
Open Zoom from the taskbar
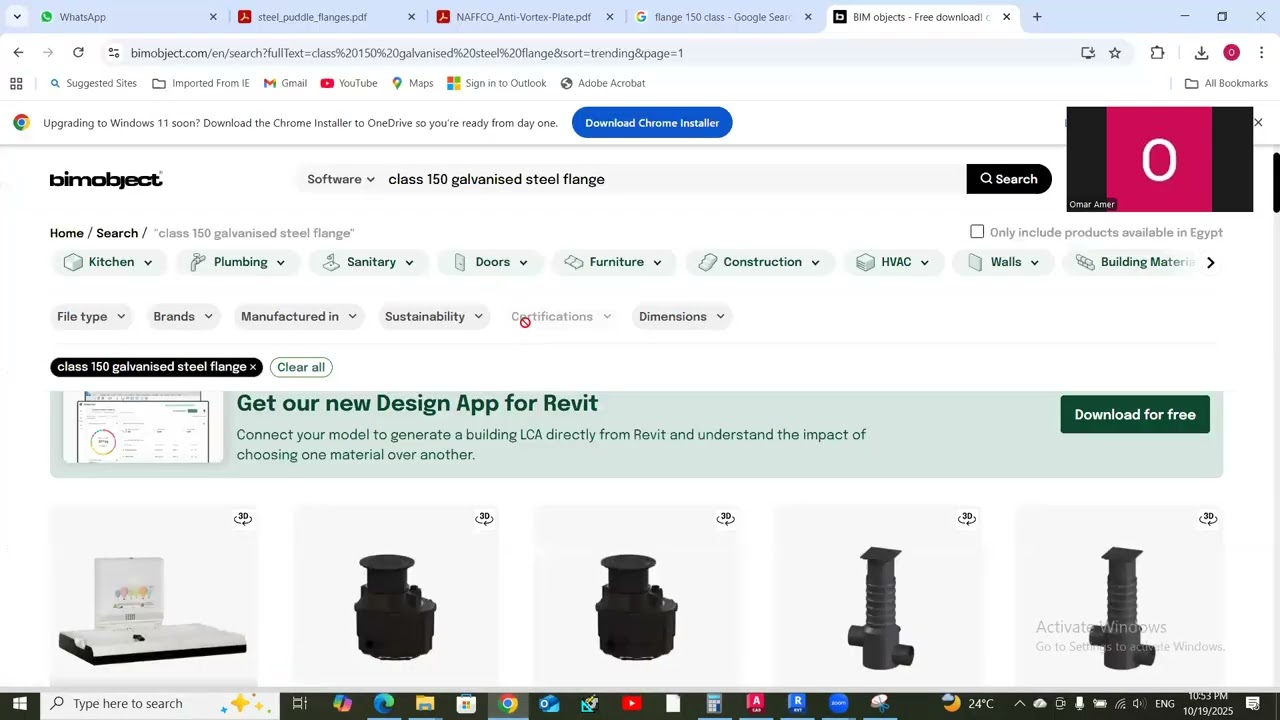[x=838, y=704]
